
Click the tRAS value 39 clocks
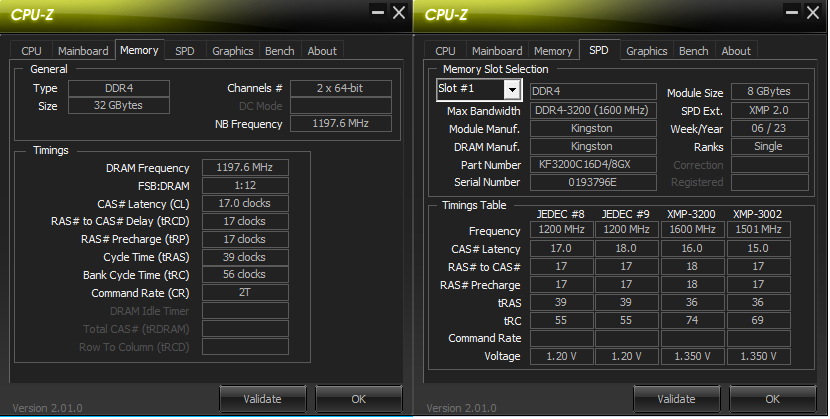(245, 257)
